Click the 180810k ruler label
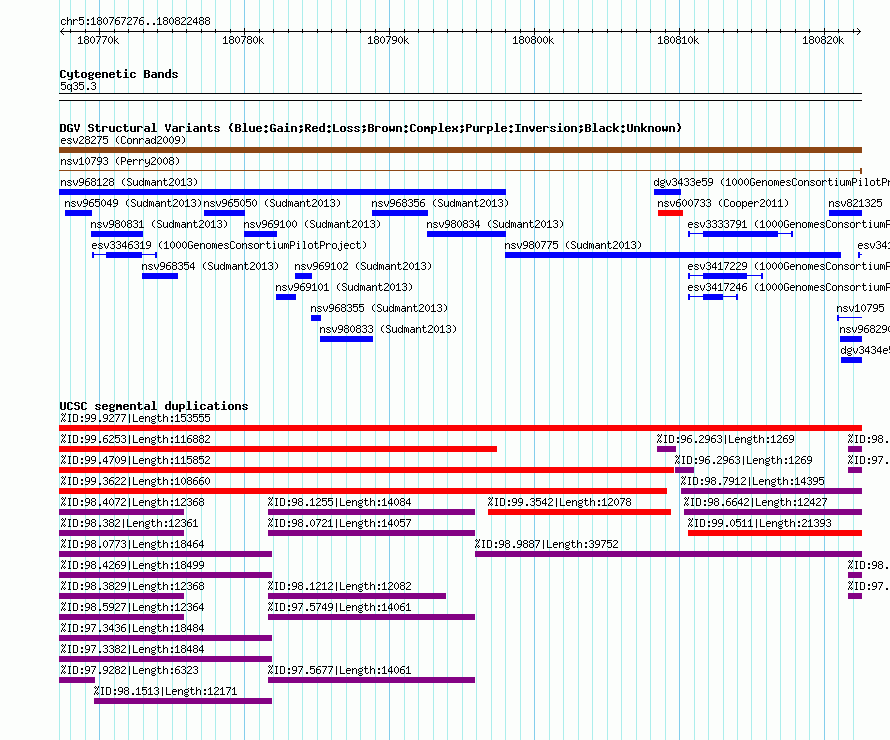This screenshot has height=740, width=890. (678, 40)
